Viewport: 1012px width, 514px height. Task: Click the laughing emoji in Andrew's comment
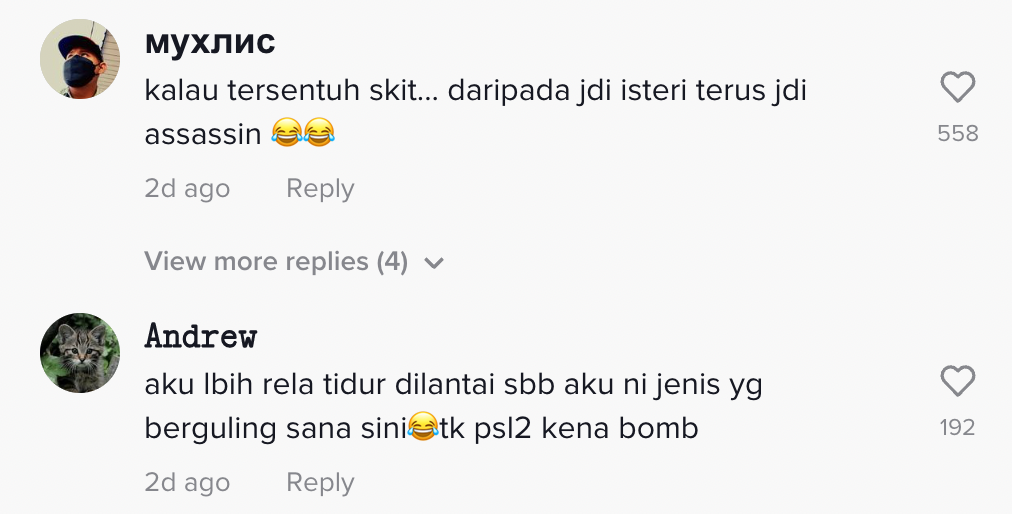click(x=424, y=428)
